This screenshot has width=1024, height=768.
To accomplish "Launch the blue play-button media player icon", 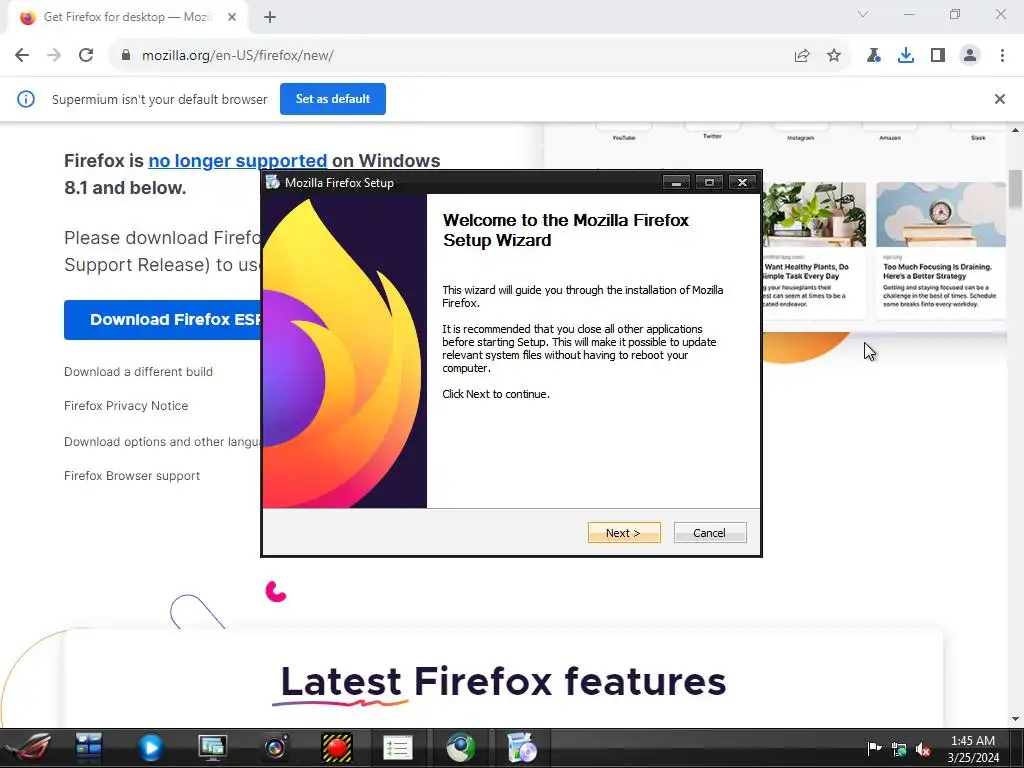I will (151, 748).
